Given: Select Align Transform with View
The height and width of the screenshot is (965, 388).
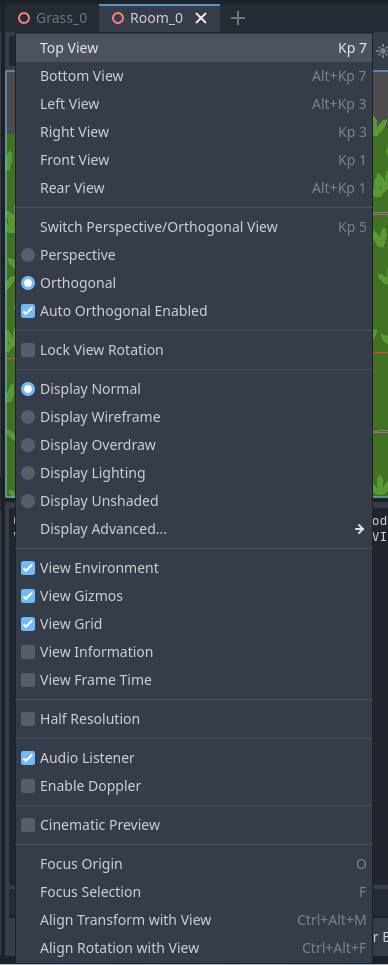Looking at the screenshot, I should [194, 920].
